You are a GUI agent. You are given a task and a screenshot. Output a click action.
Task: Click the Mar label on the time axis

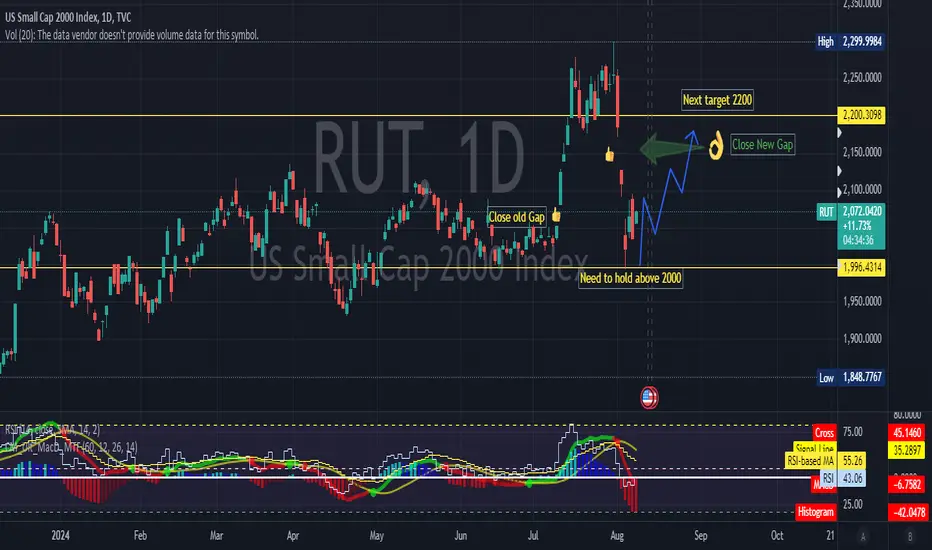[x=216, y=536]
